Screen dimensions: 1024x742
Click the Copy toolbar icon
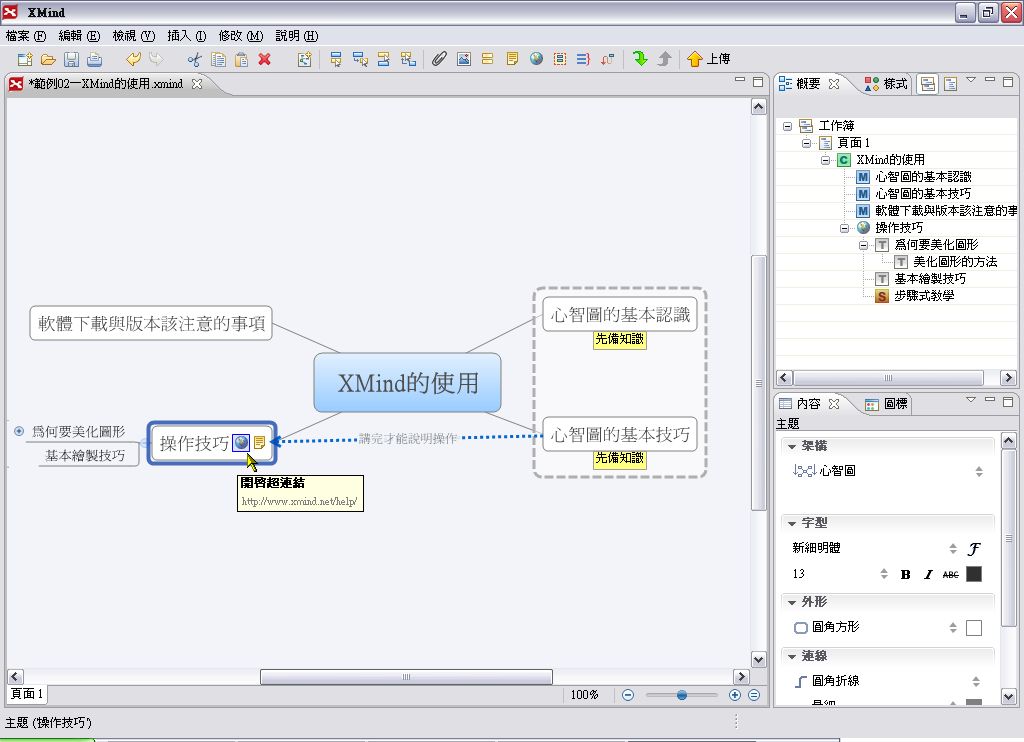click(218, 59)
